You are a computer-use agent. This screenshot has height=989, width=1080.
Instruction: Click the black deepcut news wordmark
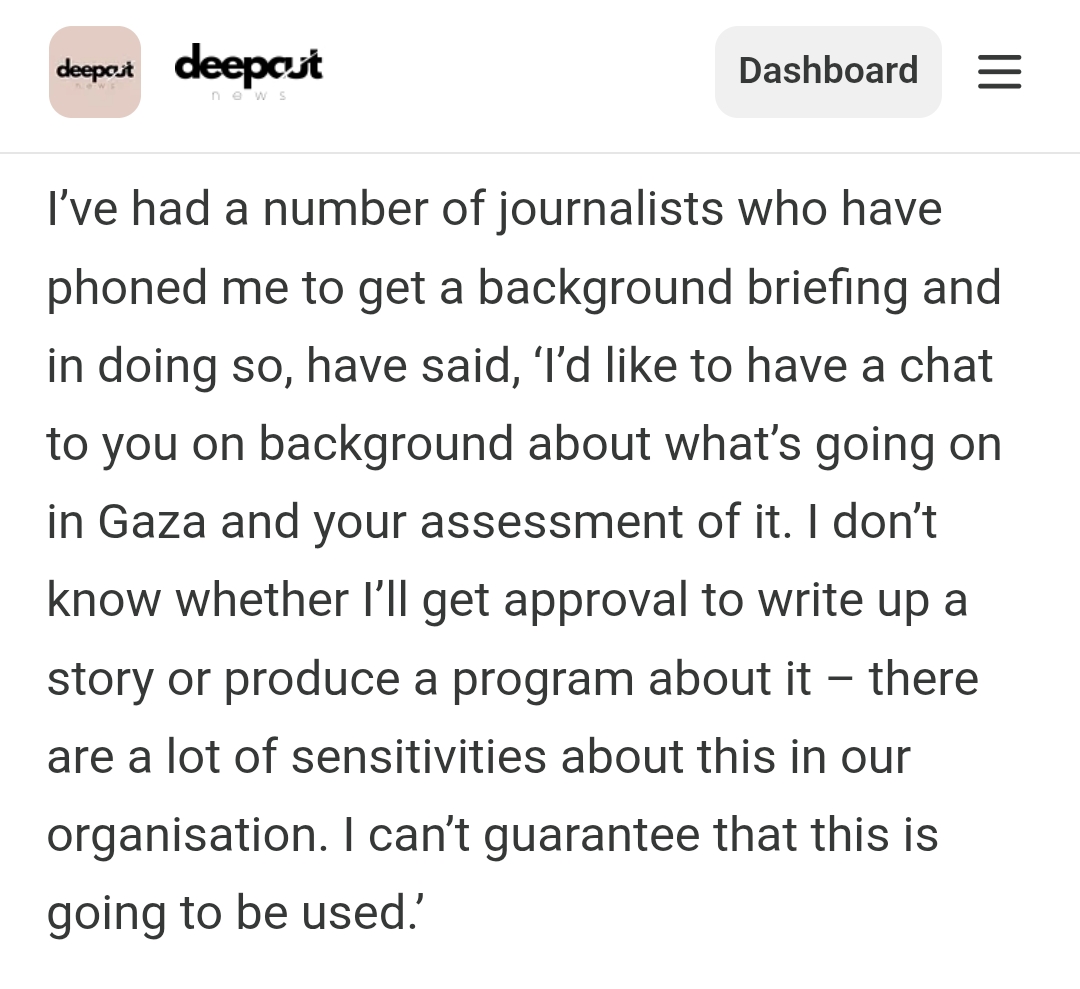[x=248, y=70]
